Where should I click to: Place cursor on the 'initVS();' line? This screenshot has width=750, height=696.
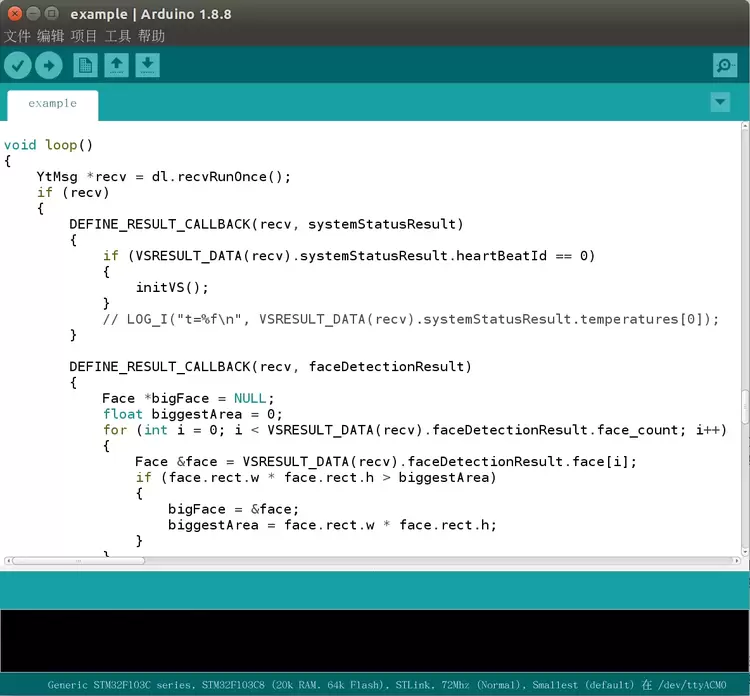click(172, 287)
